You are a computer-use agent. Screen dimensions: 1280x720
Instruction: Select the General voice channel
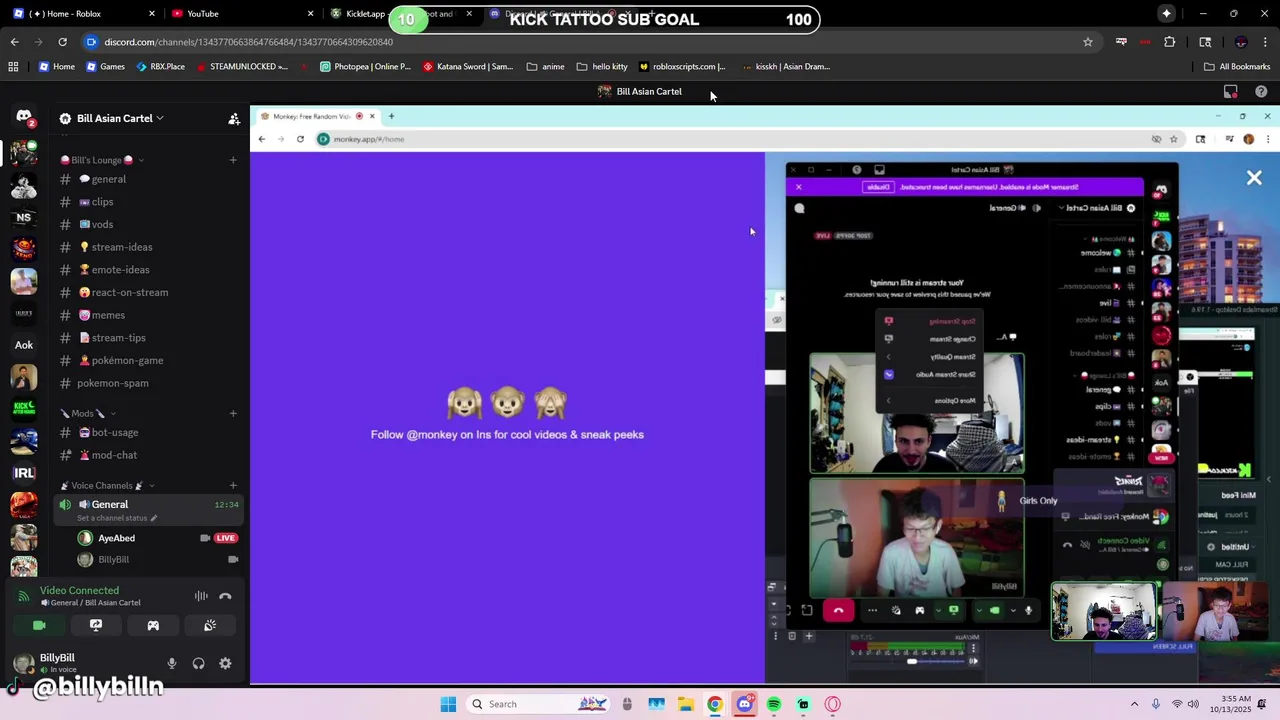click(150, 509)
